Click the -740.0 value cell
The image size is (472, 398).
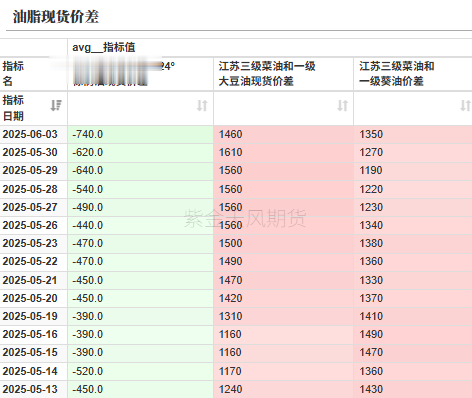tap(140, 134)
